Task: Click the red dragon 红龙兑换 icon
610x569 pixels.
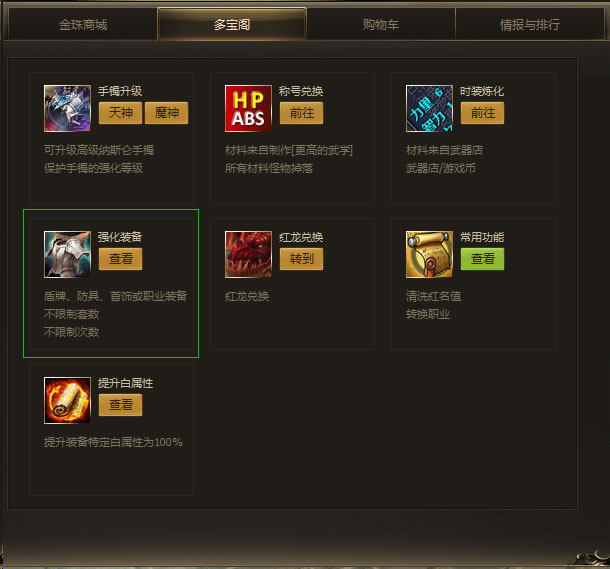Action: [x=248, y=254]
